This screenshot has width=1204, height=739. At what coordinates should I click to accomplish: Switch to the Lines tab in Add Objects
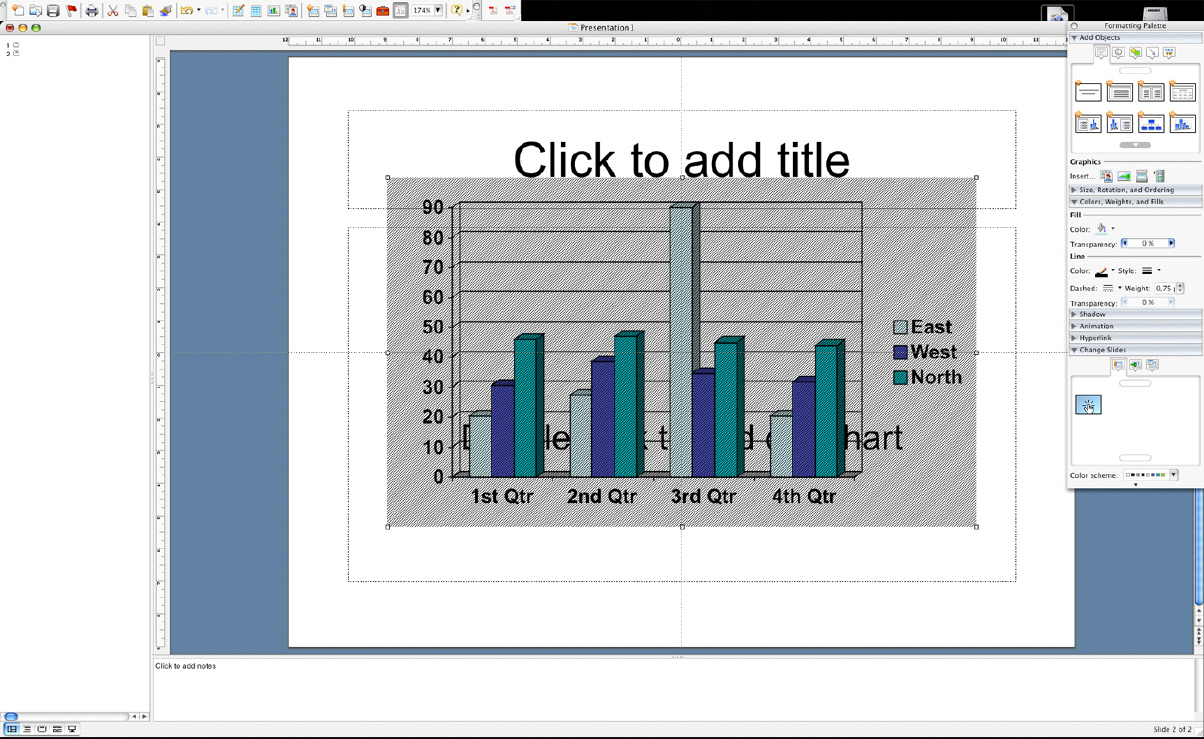(1152, 52)
